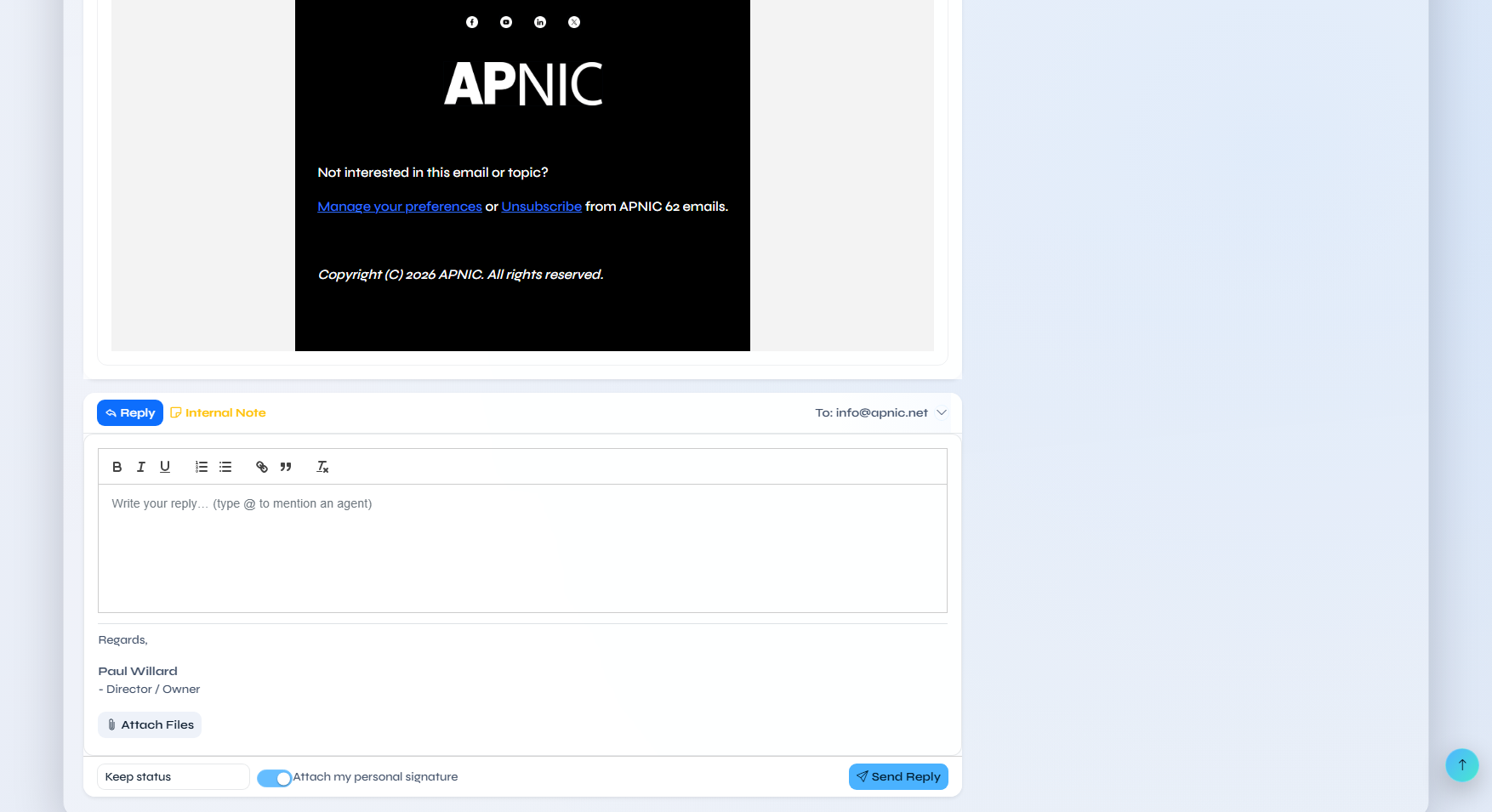Expand the To: info@apnic.net recipient dropdown
Viewport: 1492px width, 812px height.
click(941, 413)
